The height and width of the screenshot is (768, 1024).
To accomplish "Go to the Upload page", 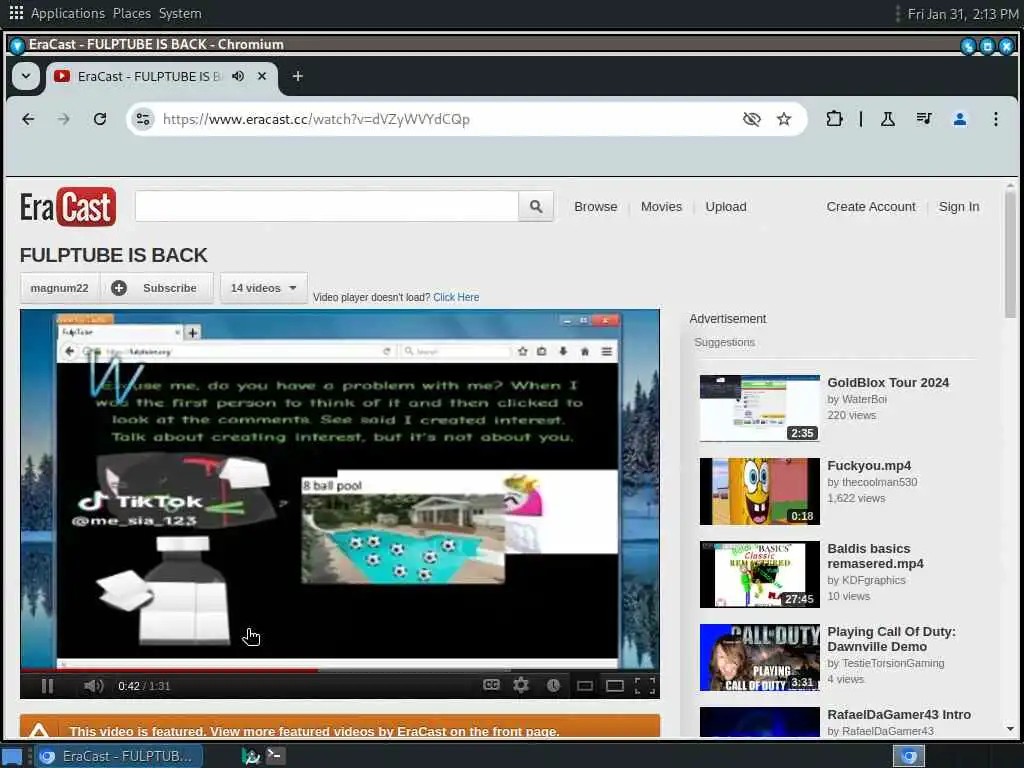I will click(726, 206).
